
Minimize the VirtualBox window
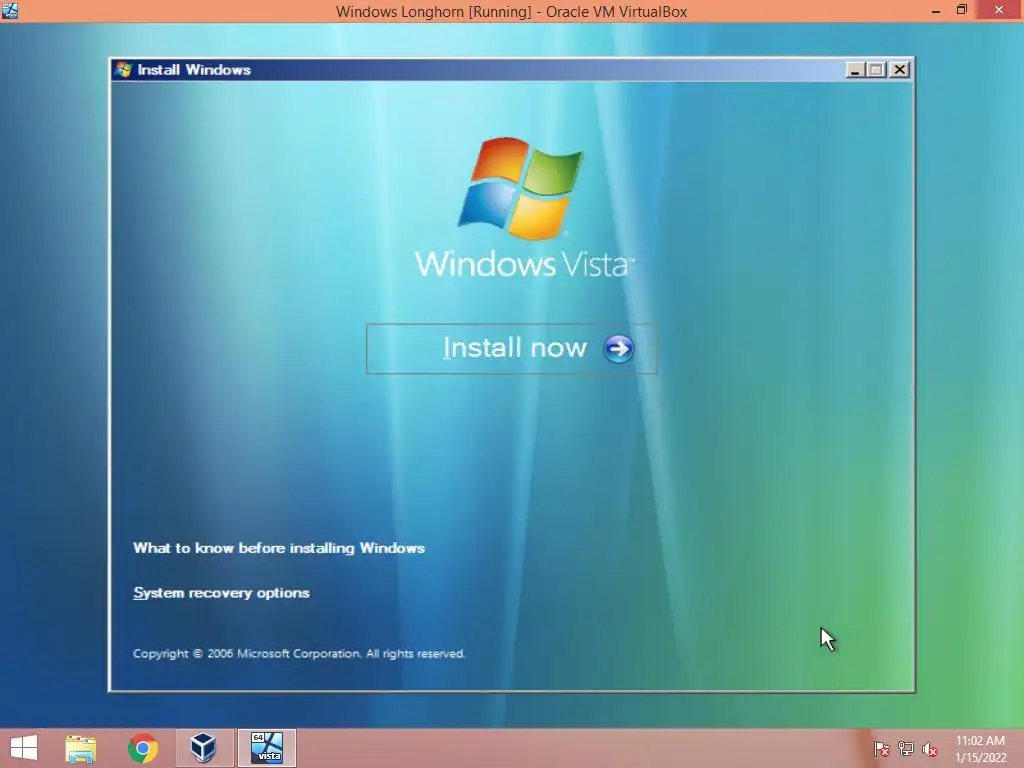pyautogui.click(x=936, y=10)
